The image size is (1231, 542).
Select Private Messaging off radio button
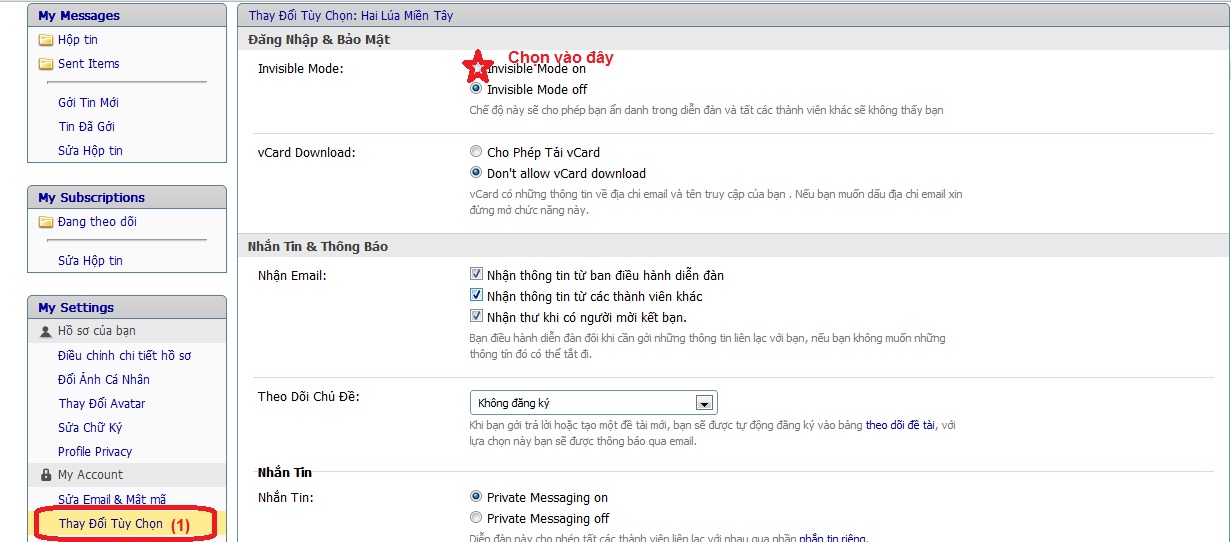coord(476,518)
